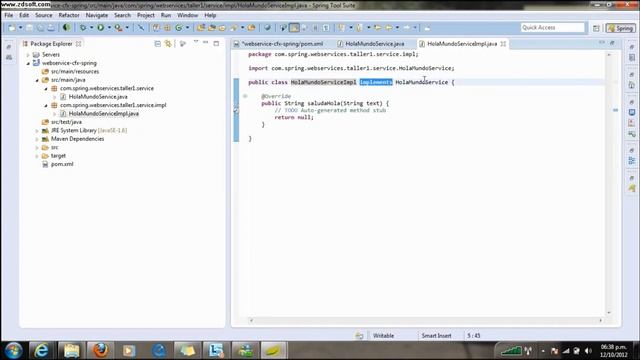Open the Run dropdown arrow
640x360 pixels.
(109, 28)
